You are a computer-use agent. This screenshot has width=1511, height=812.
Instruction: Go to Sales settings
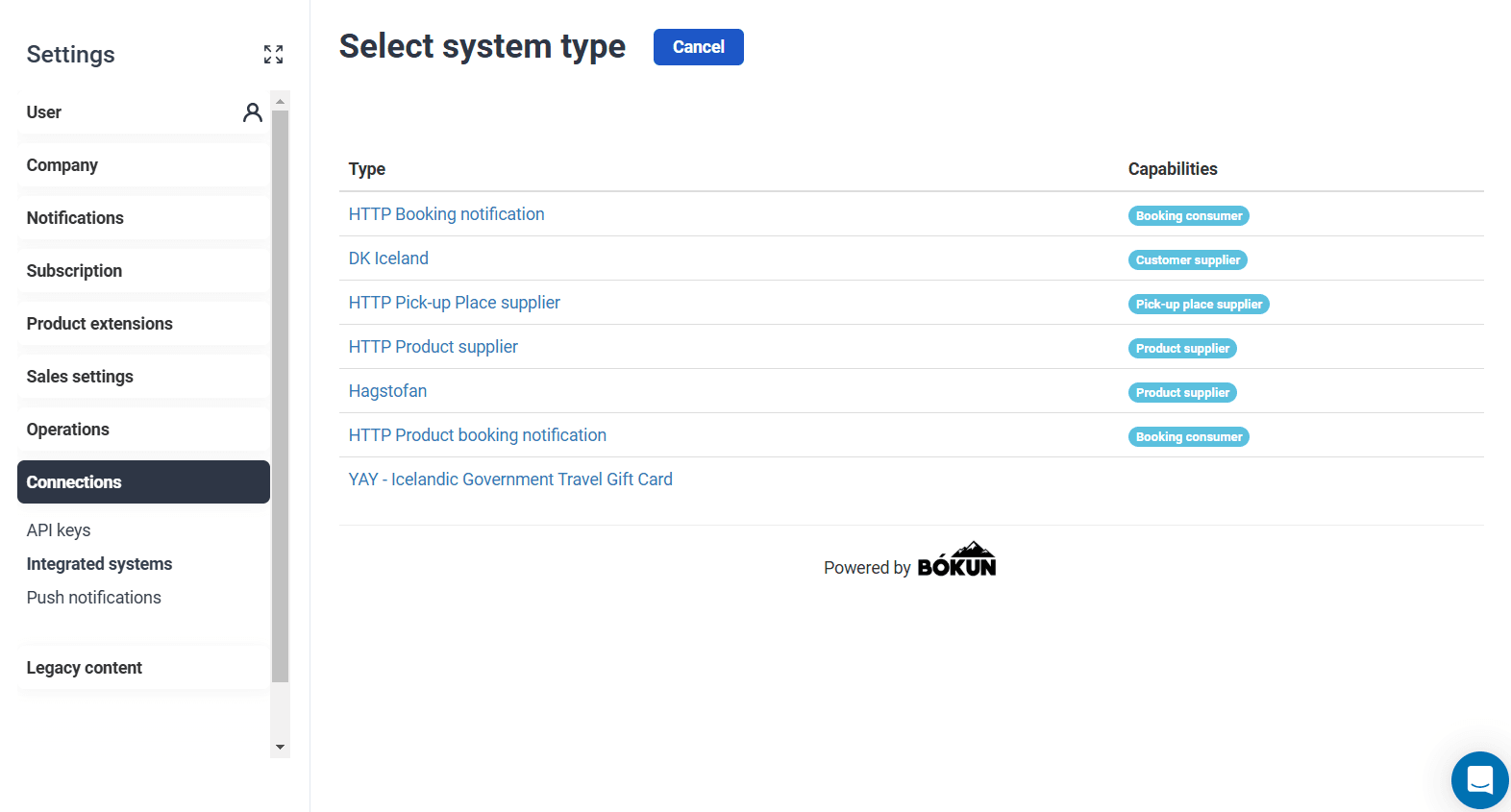click(143, 377)
